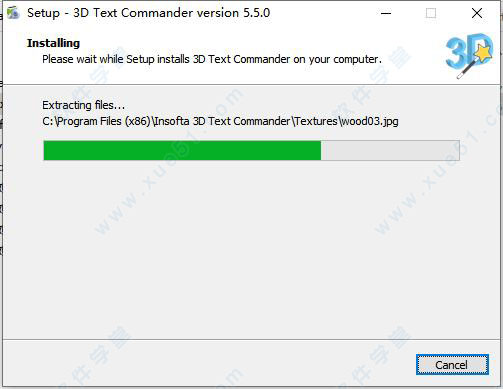The height and width of the screenshot is (389, 503).
Task: Click the green filled part of progress bar
Action: tap(182, 150)
